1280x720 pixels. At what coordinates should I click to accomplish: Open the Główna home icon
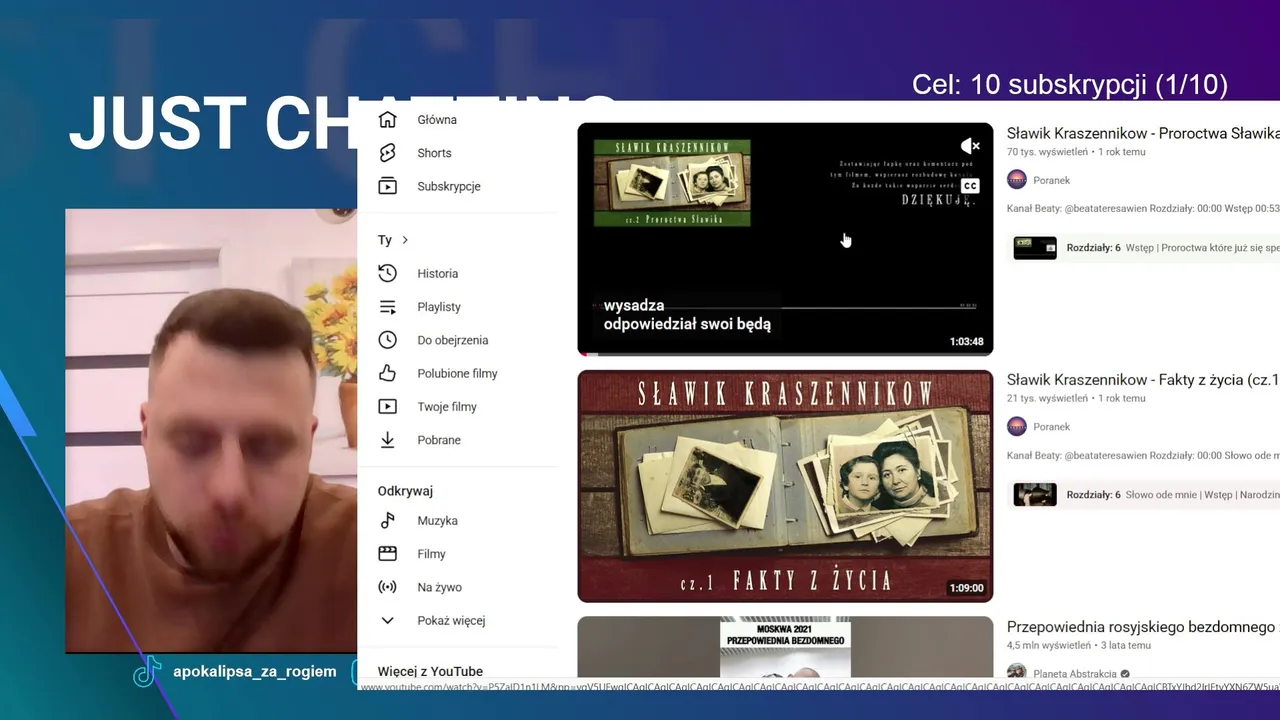(x=388, y=120)
